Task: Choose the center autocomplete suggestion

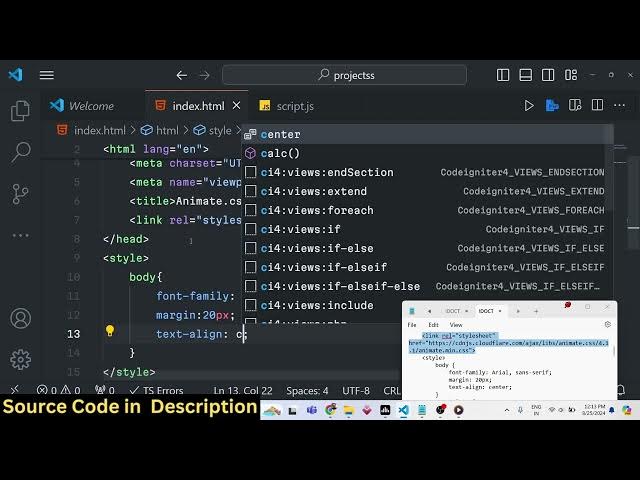Action: (x=281, y=134)
